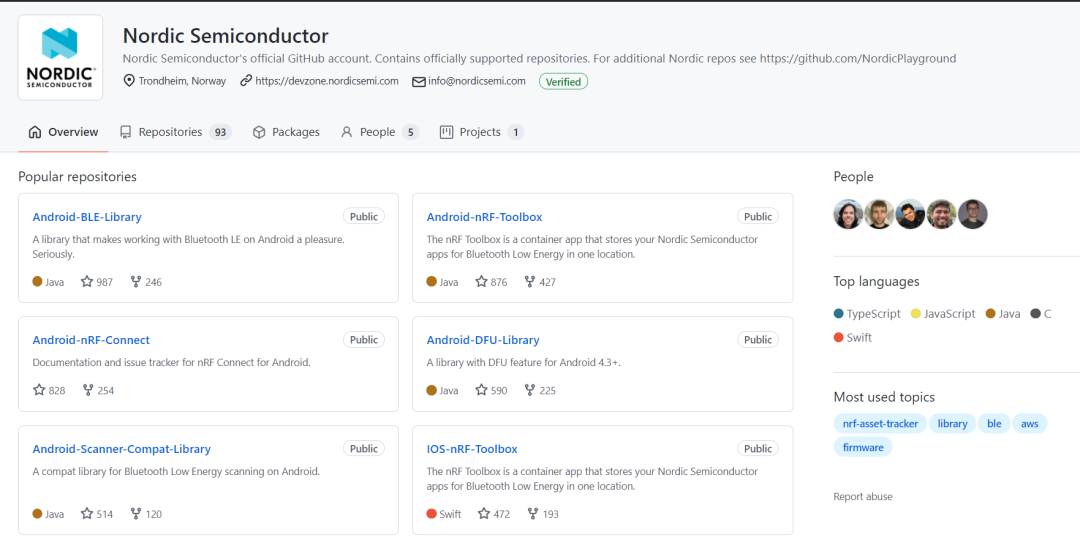Screen dimensions: 1080x543
Task: Open the Projects tab
Action: [x=481, y=132]
